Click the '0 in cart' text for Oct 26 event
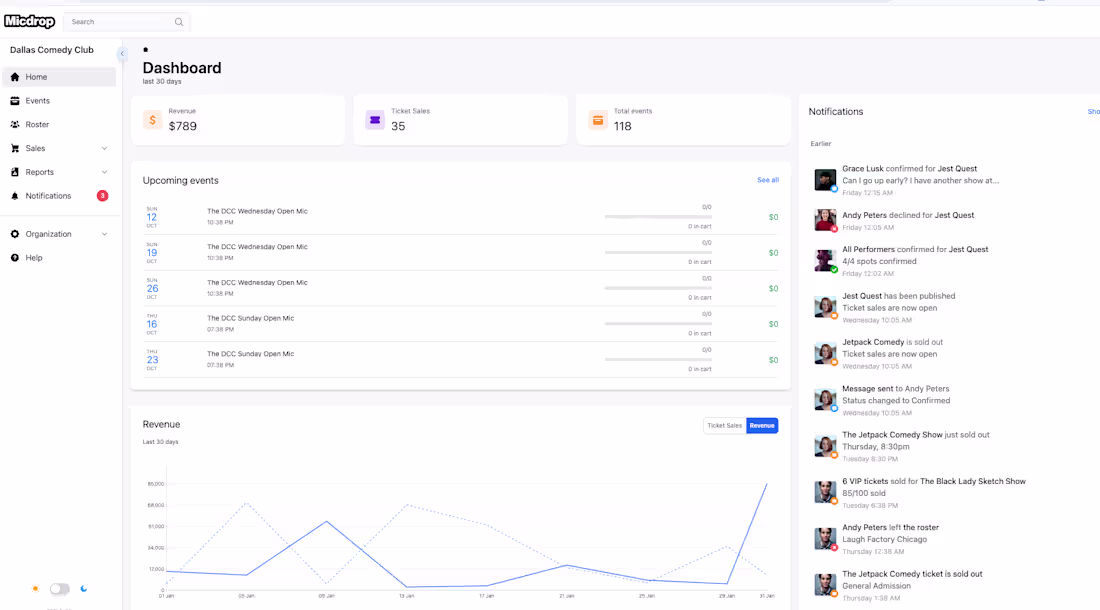1100x610 pixels. pos(699,298)
